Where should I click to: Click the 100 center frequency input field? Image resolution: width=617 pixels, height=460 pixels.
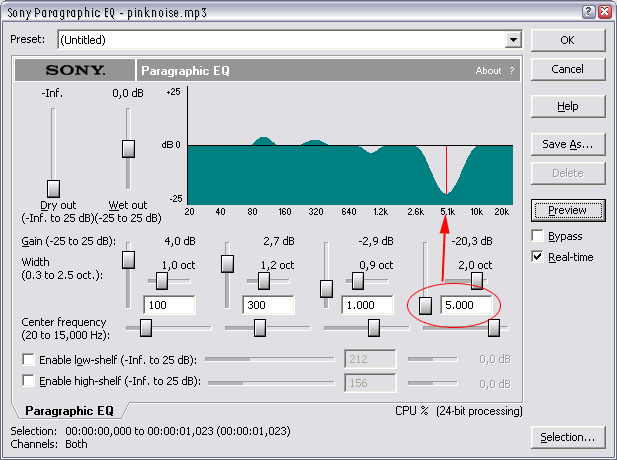click(x=169, y=305)
